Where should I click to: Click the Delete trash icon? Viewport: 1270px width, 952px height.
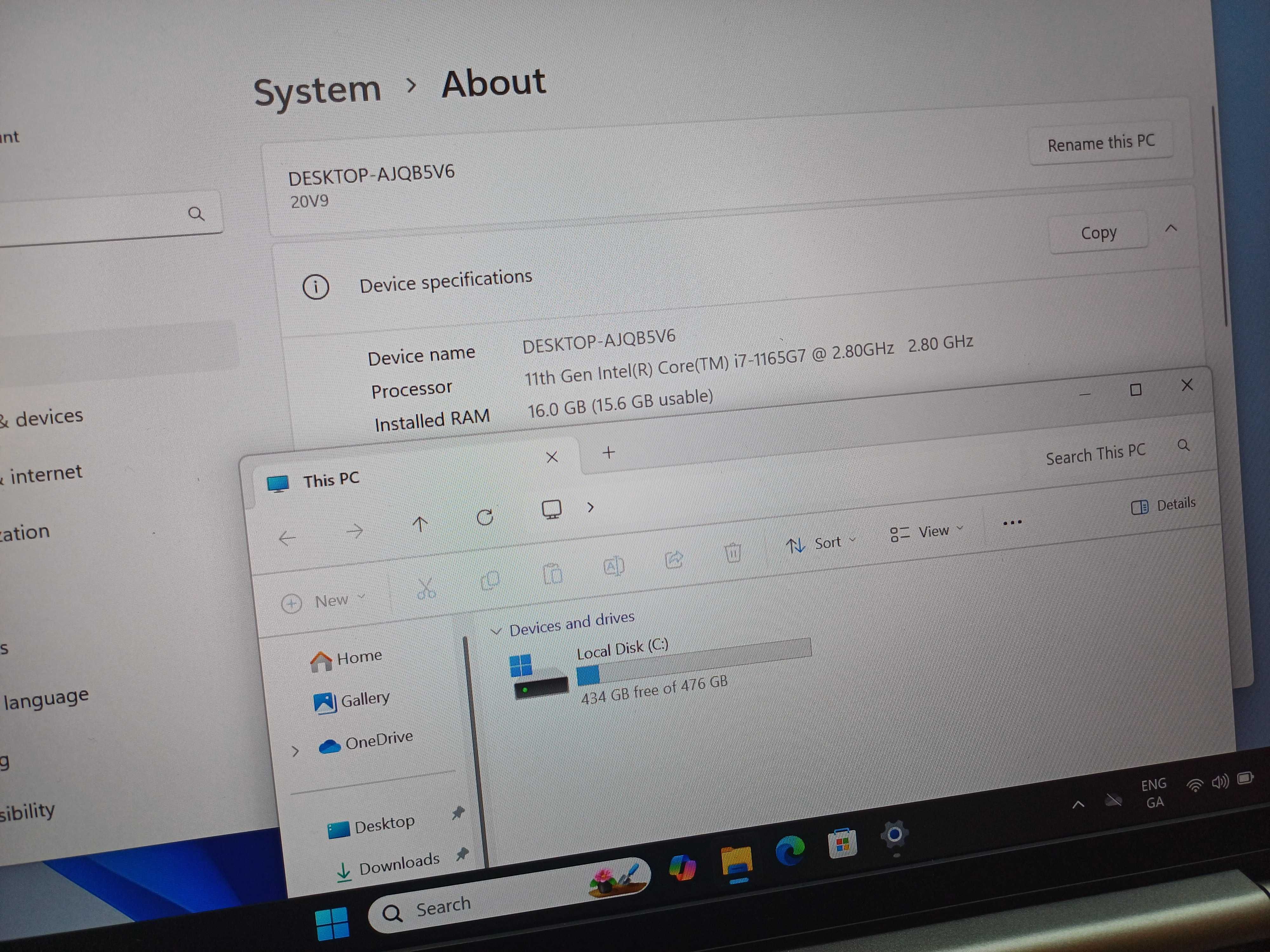pos(733,552)
